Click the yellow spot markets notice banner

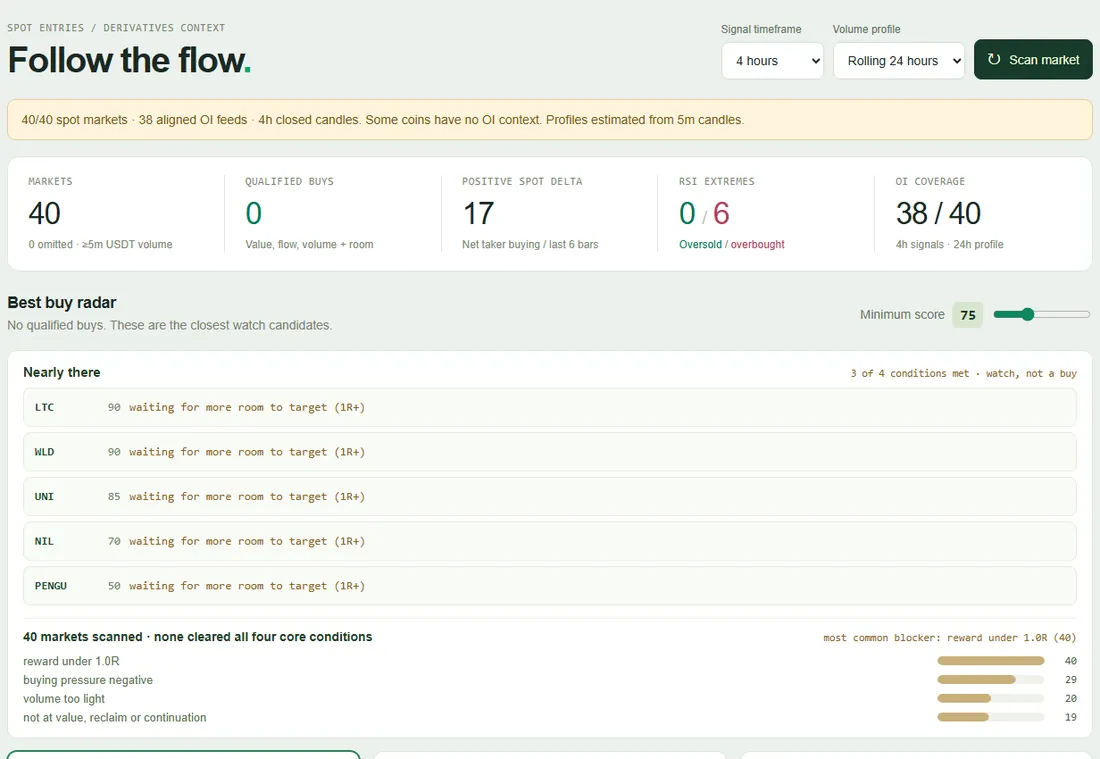(549, 120)
